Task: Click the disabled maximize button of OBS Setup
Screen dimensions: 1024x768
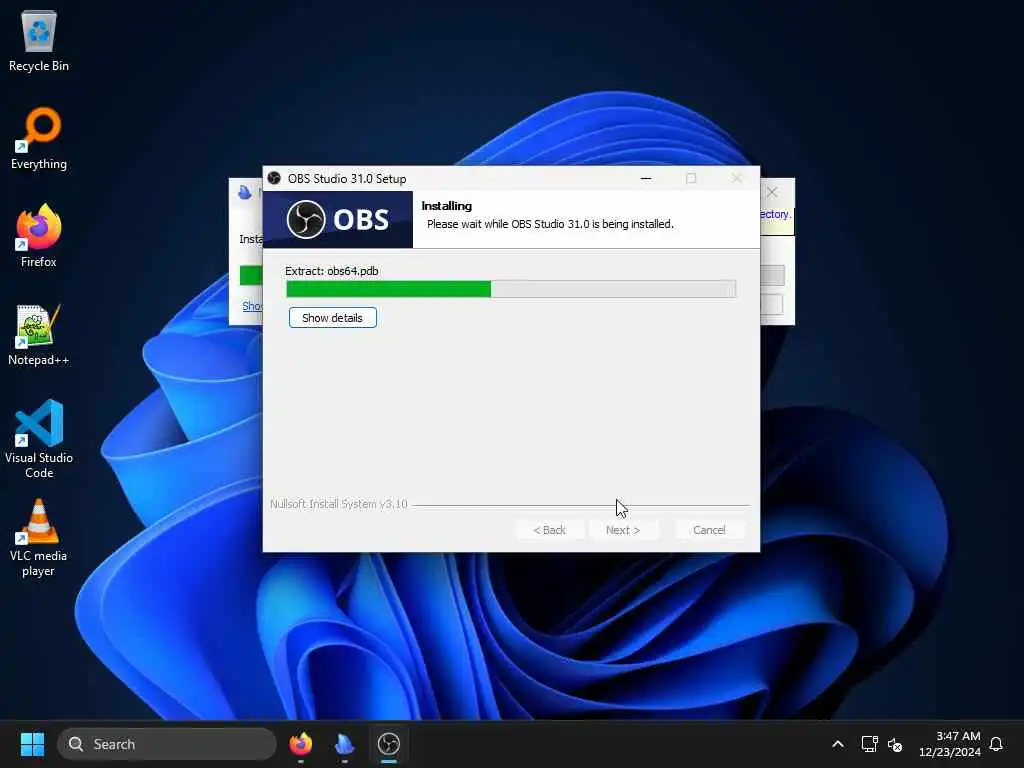Action: point(691,178)
